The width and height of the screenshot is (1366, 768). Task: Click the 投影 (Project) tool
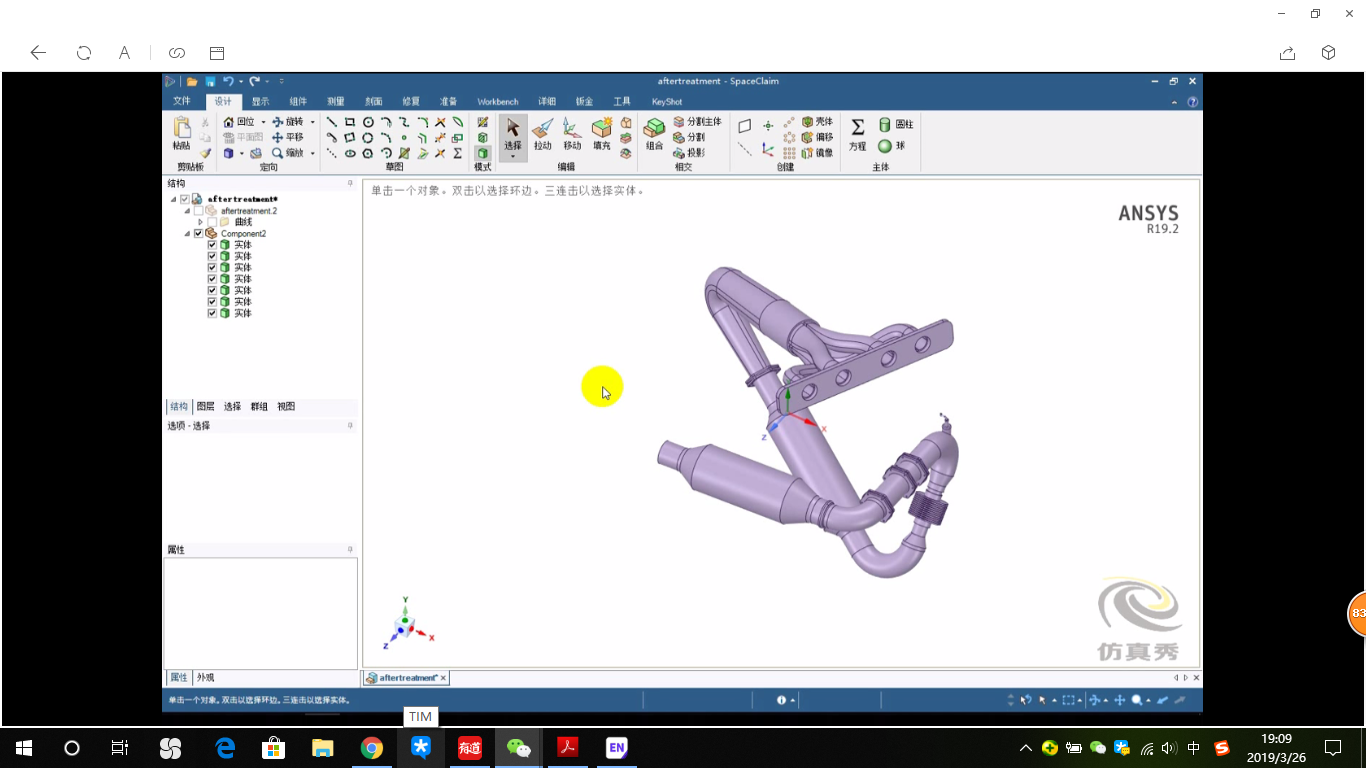(689, 153)
